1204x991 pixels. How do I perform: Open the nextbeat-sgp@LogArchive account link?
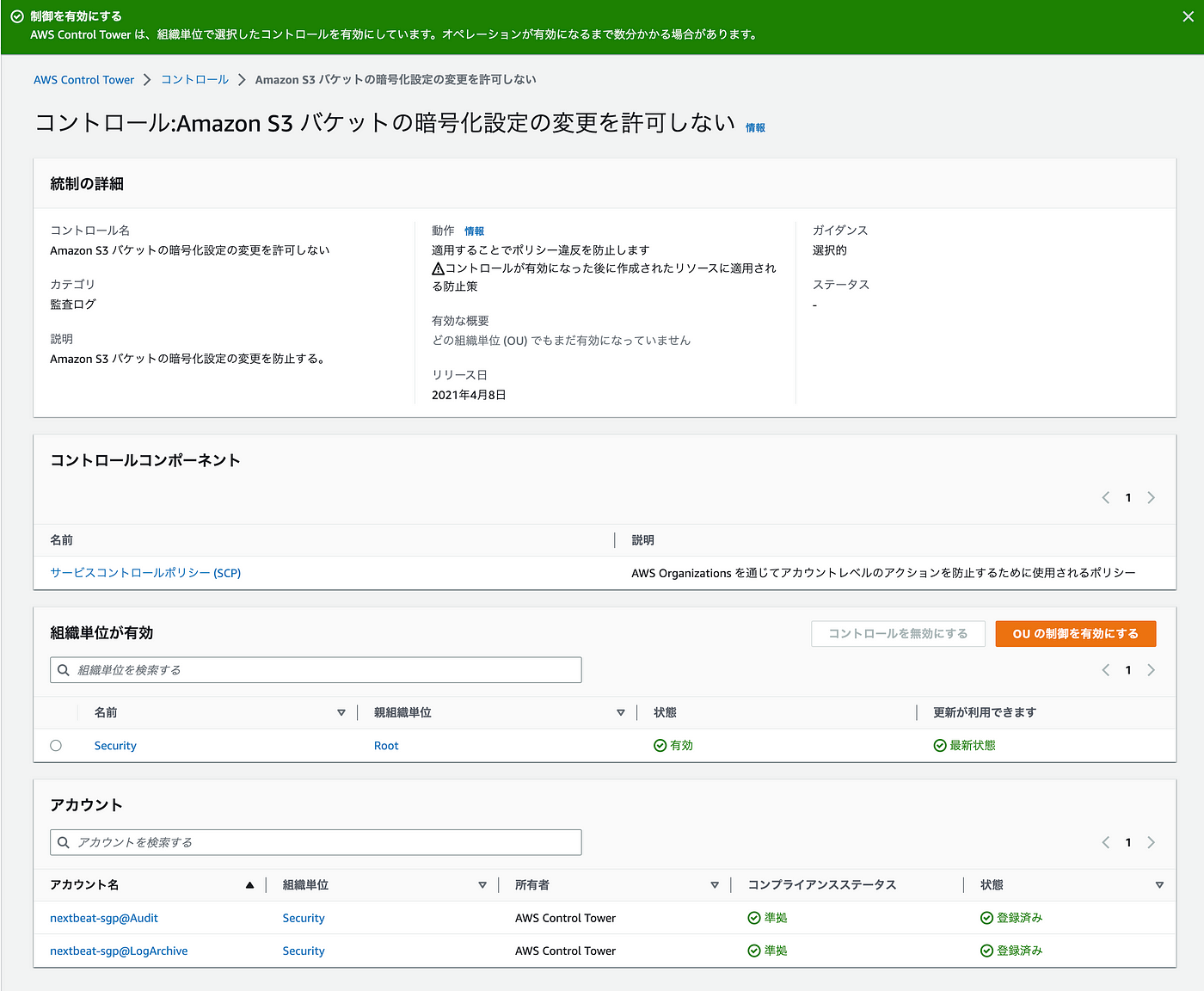[x=119, y=951]
